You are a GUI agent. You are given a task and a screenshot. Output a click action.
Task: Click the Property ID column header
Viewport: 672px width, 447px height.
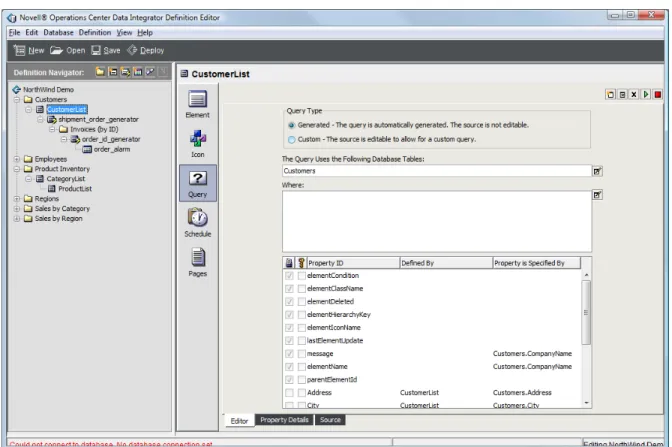tap(353, 263)
